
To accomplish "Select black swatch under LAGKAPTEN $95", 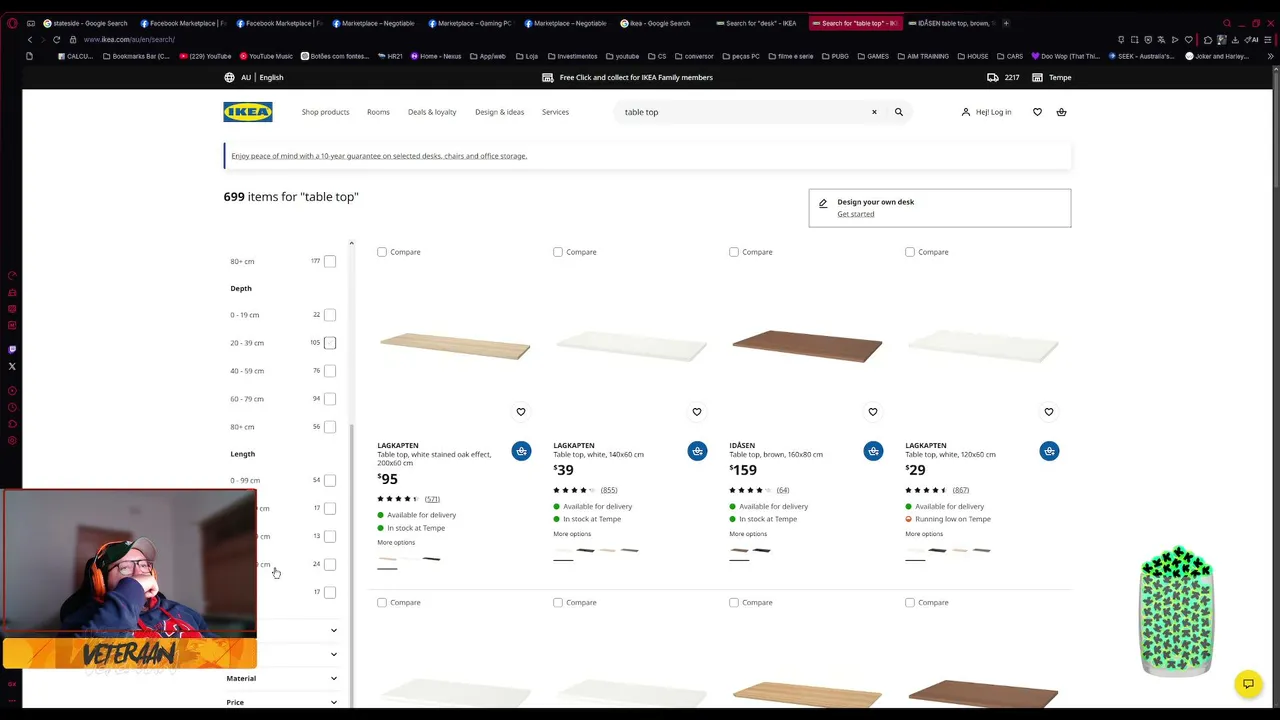I will coord(431,559).
